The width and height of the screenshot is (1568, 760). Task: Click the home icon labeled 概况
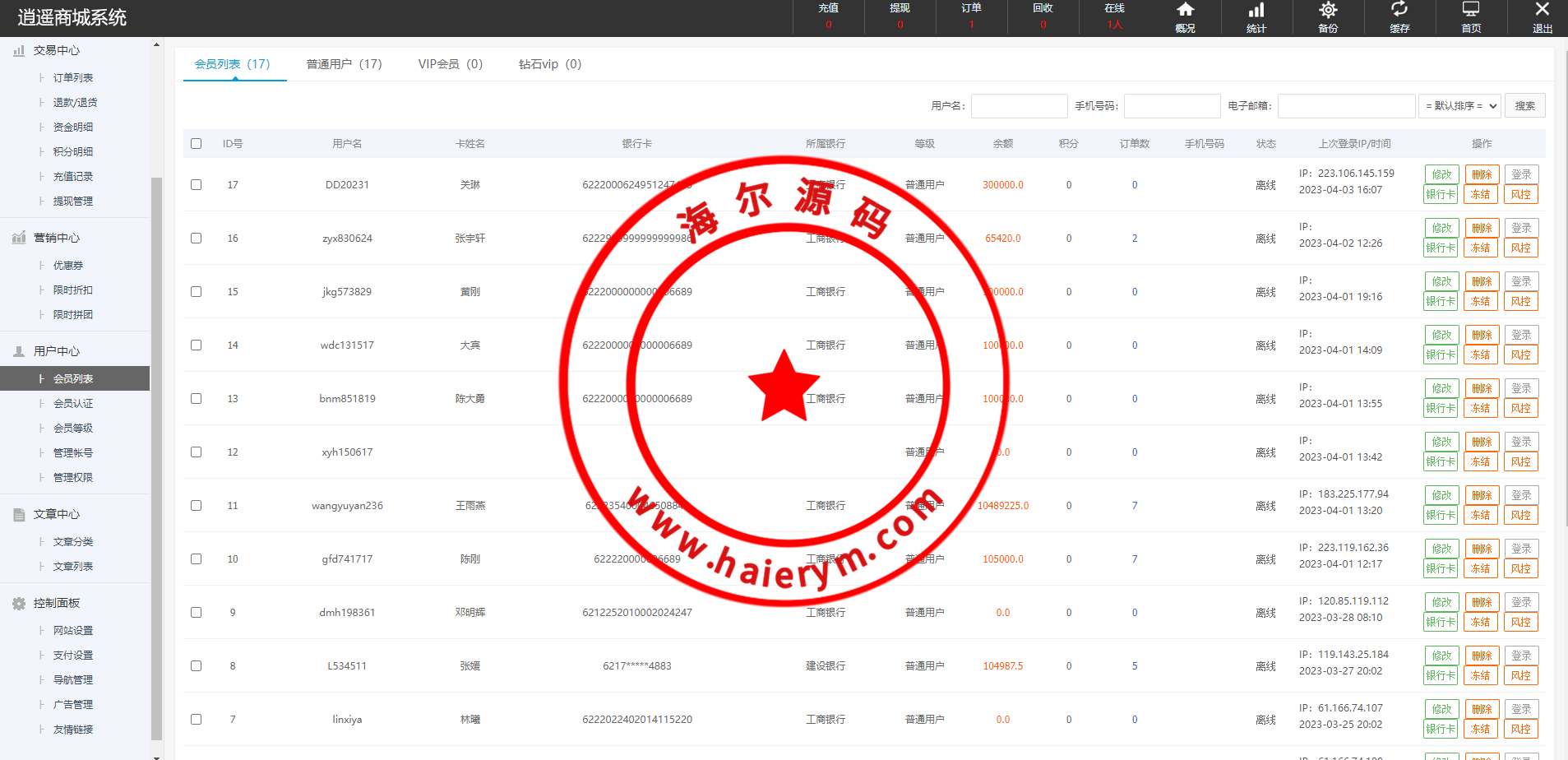coord(1185,11)
